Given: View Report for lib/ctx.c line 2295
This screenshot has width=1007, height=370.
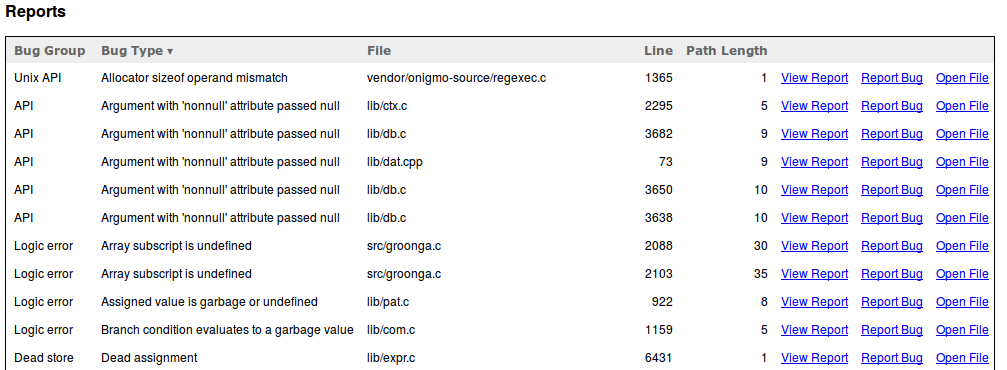Looking at the screenshot, I should 814,106.
